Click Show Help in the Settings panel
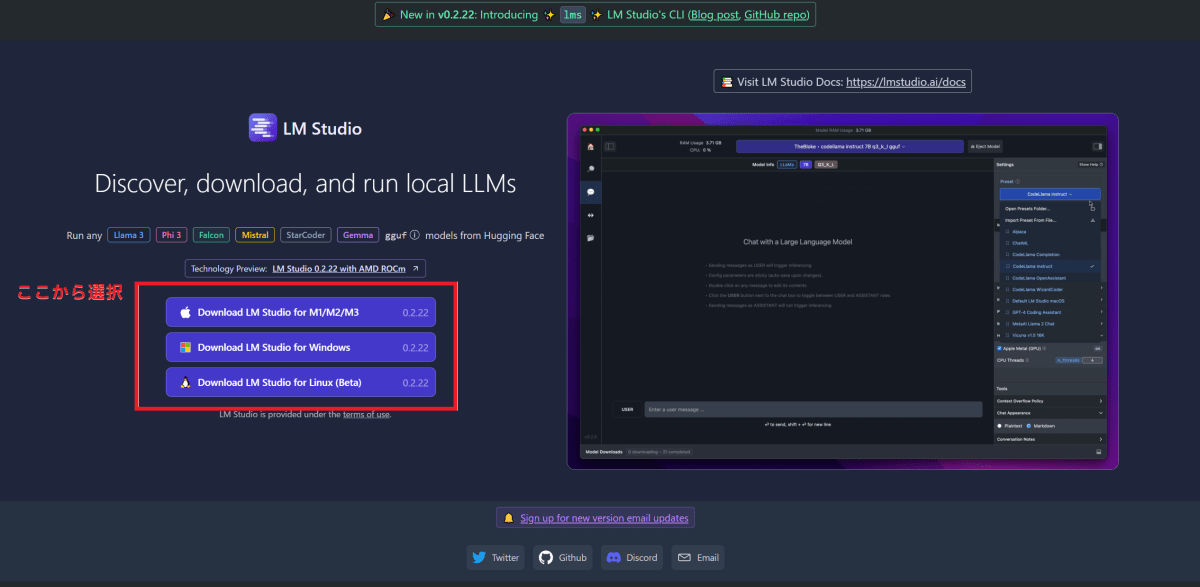Image resolution: width=1200 pixels, height=587 pixels. coord(1090,164)
